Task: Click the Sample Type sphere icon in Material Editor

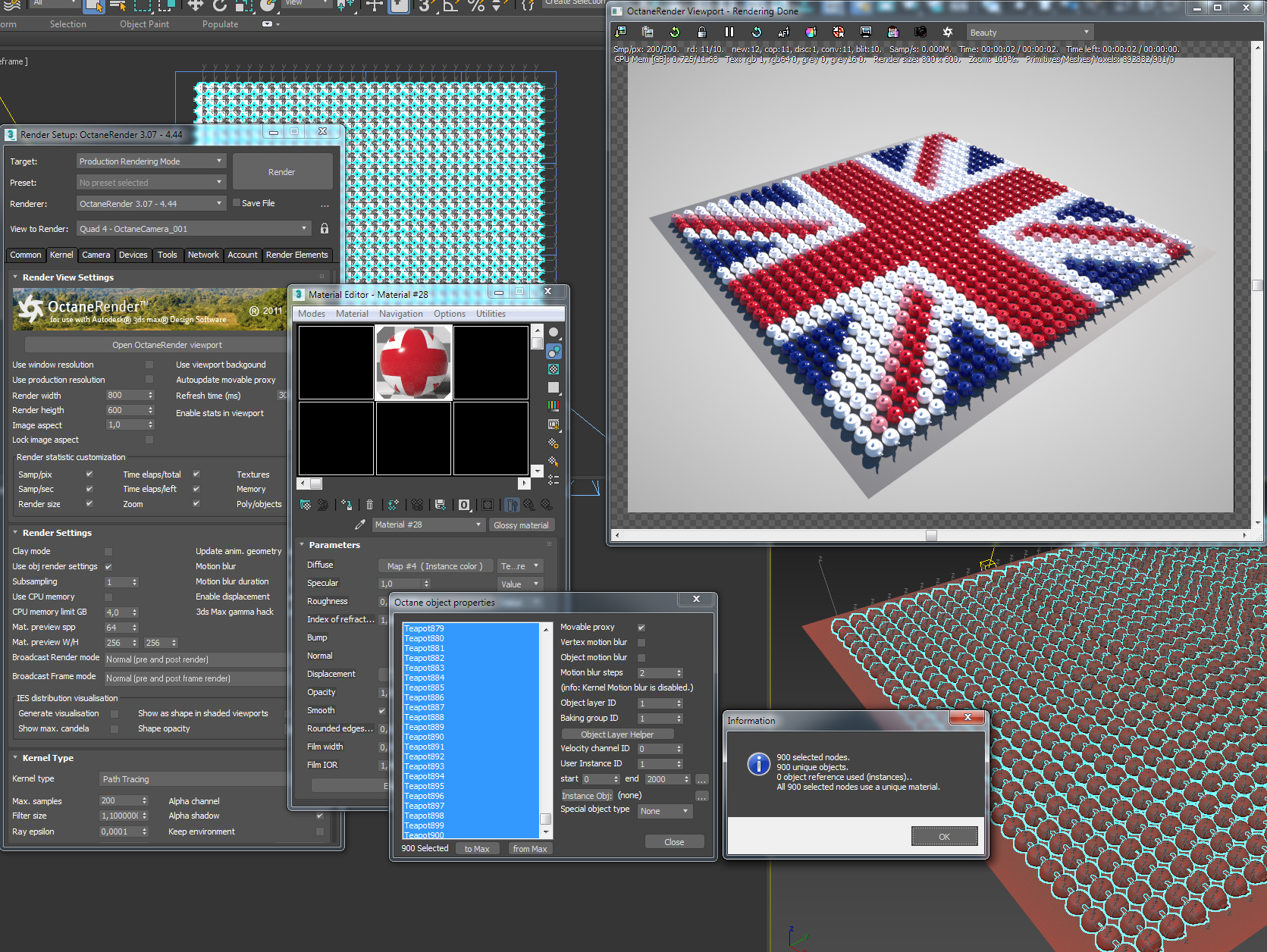Action: point(554,333)
